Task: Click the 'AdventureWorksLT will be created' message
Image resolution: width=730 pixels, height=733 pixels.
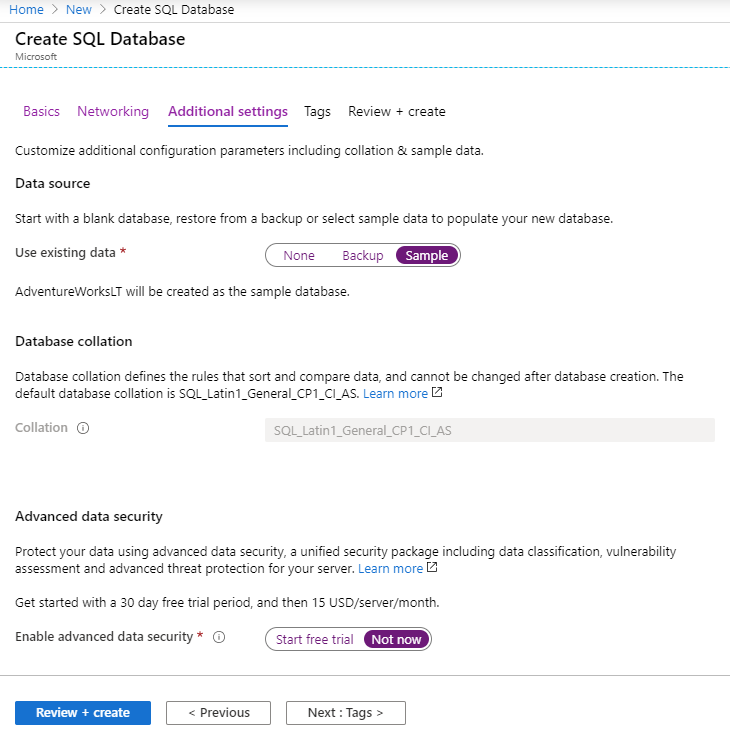Action: click(x=182, y=291)
